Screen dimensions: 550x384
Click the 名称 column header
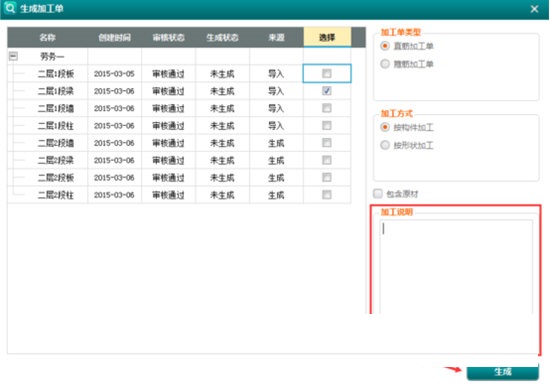[48, 38]
